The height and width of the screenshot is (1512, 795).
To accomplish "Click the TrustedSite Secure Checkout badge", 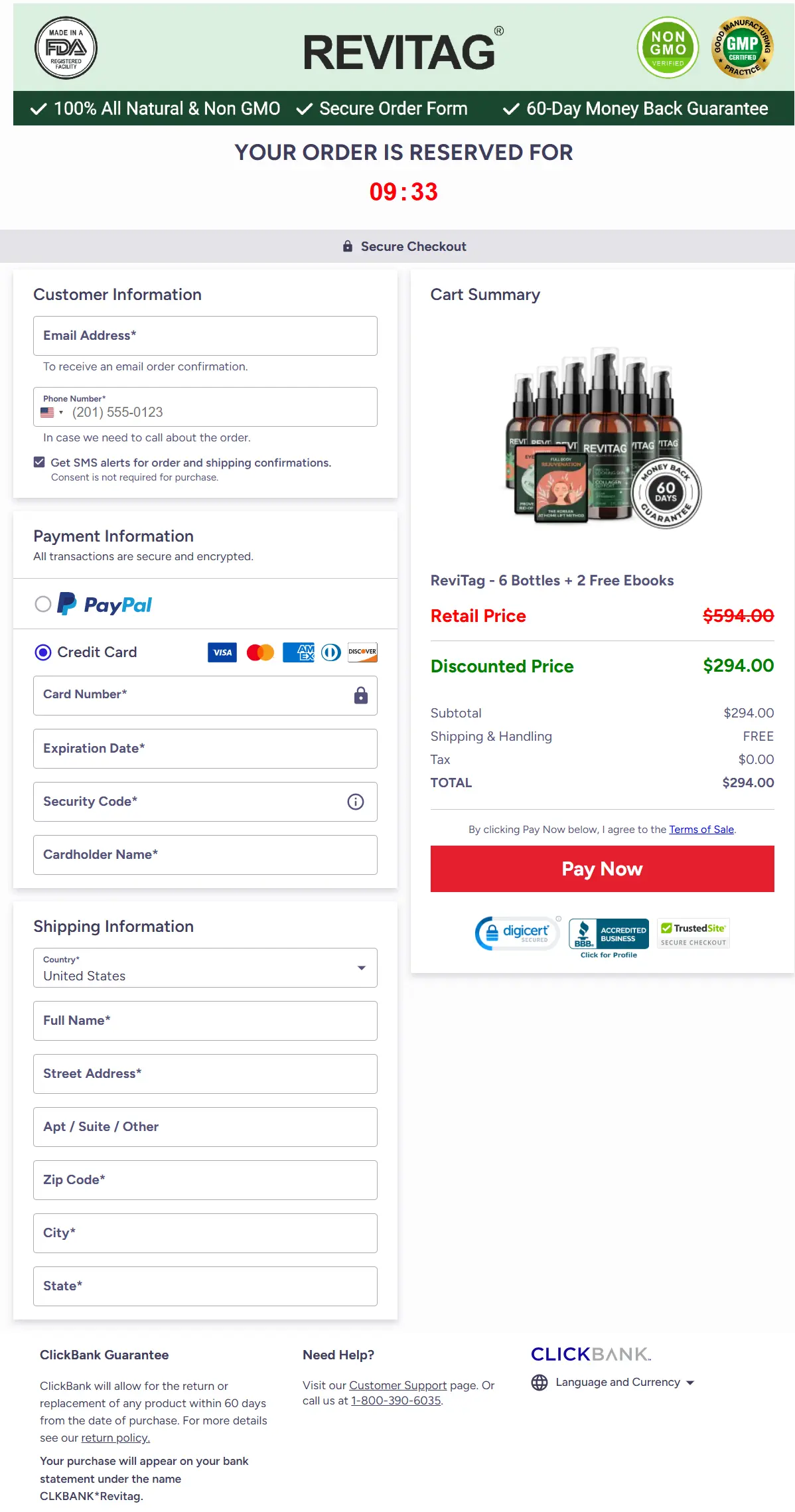I will (x=692, y=933).
